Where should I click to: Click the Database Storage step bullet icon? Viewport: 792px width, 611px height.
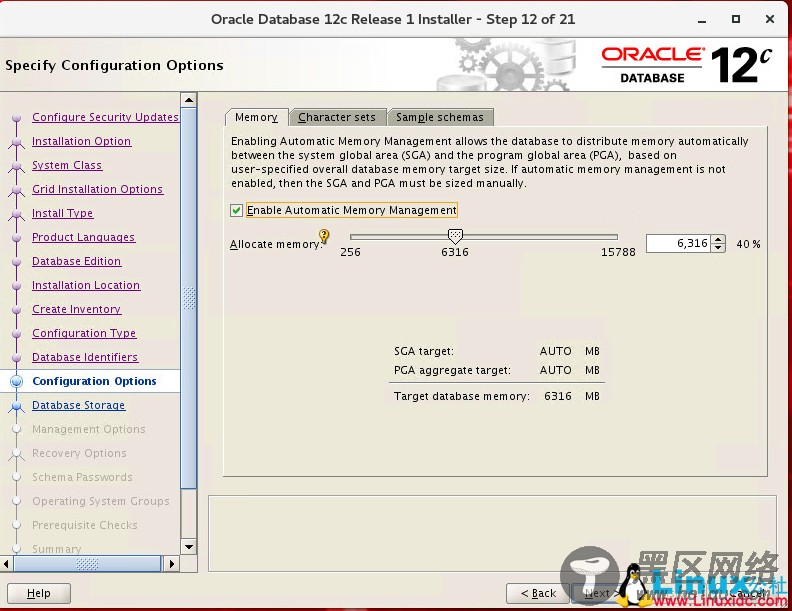[x=17, y=405]
